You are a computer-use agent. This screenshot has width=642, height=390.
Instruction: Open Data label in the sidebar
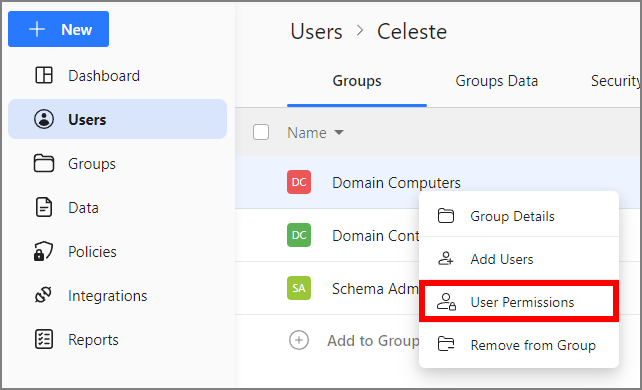(83, 207)
